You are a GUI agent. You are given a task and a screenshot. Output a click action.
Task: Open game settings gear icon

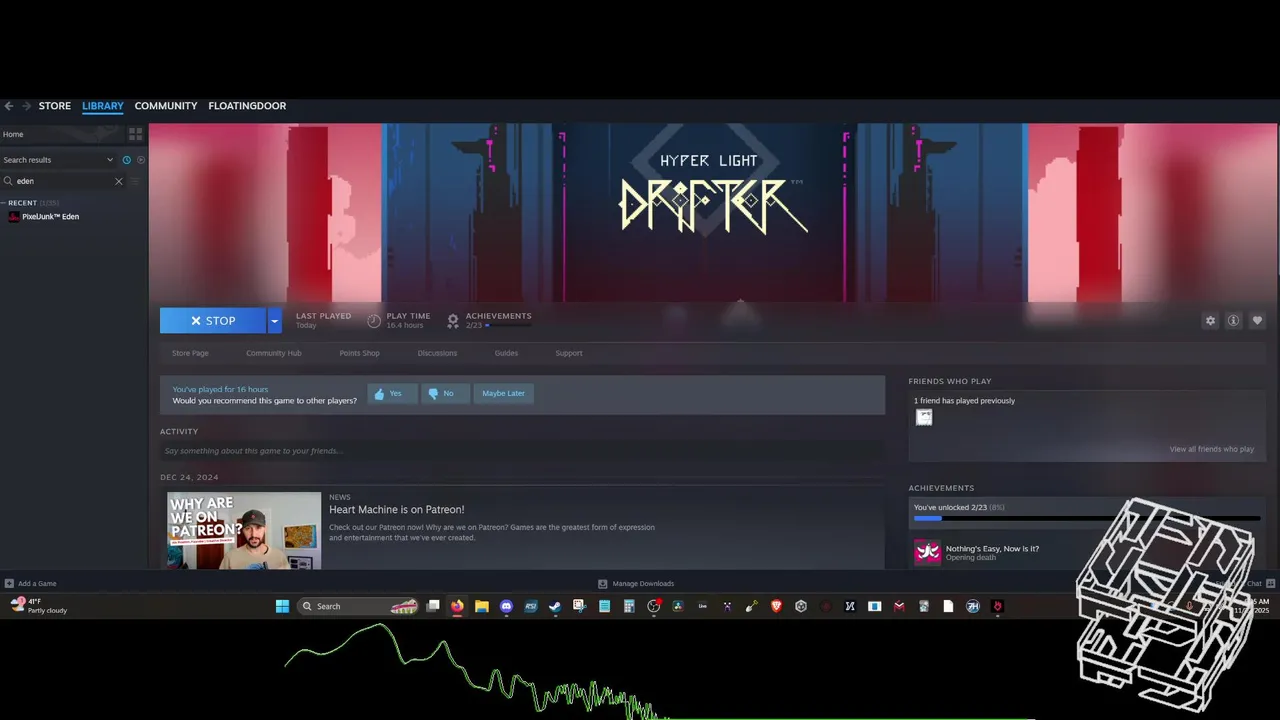tap(1210, 321)
